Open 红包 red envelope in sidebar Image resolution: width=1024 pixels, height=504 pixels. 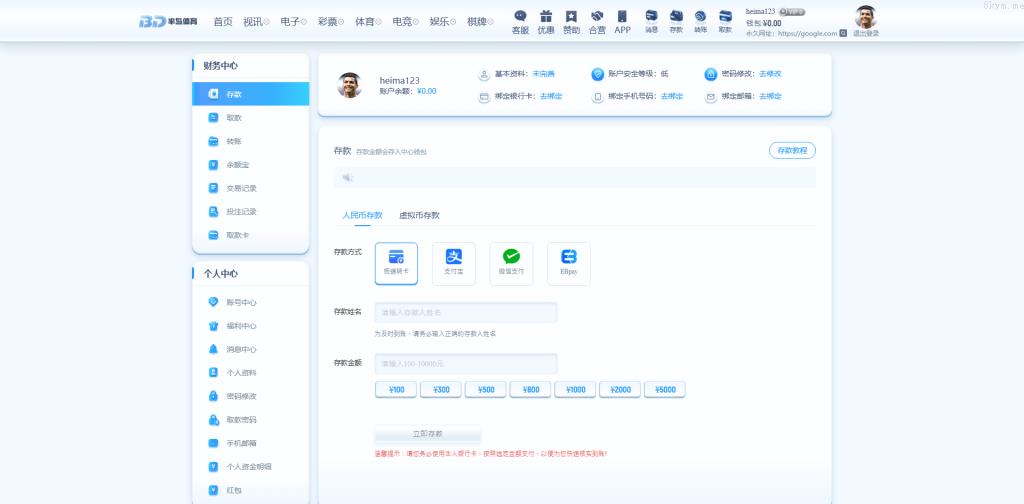coord(234,490)
